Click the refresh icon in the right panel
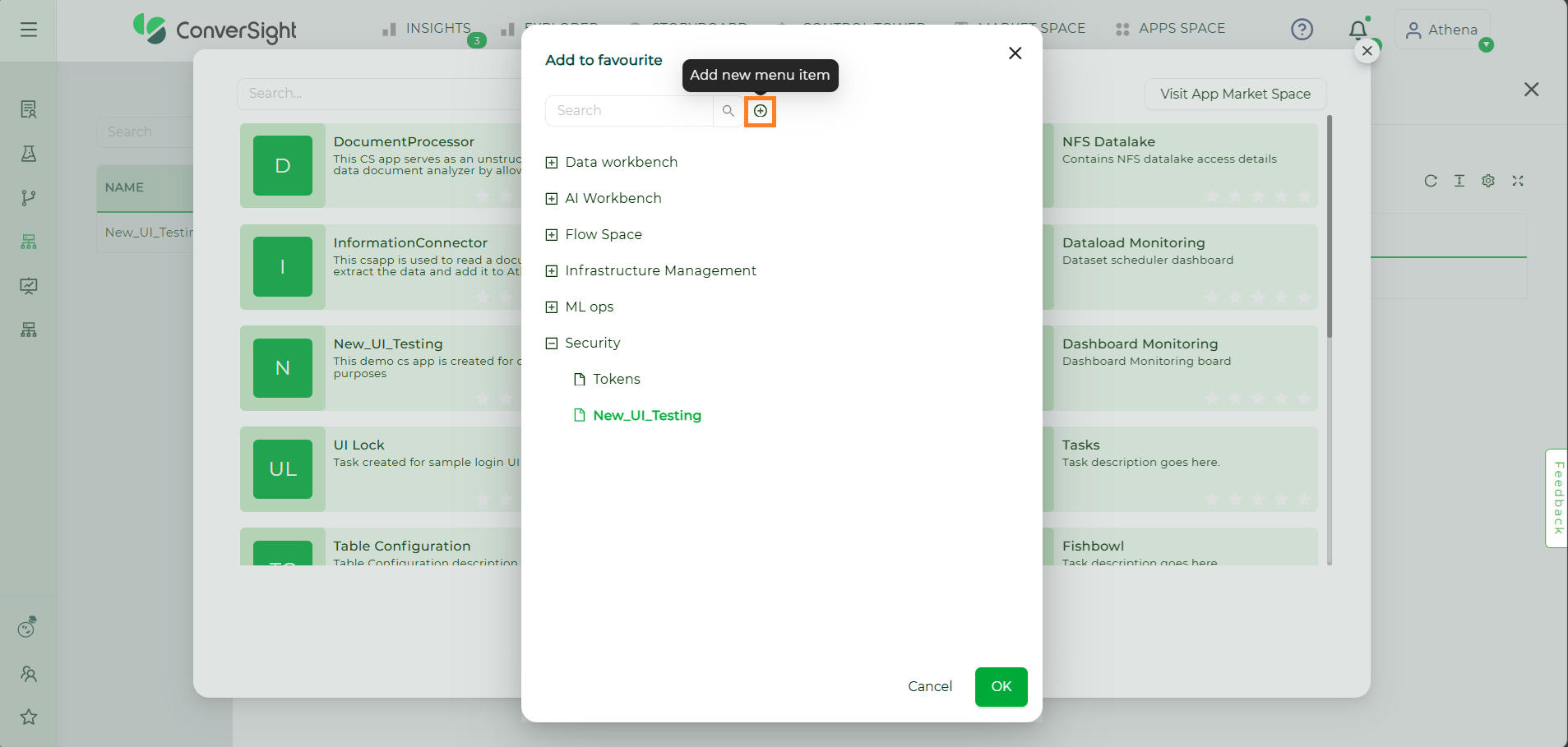Image resolution: width=1568 pixels, height=747 pixels. pos(1431,181)
